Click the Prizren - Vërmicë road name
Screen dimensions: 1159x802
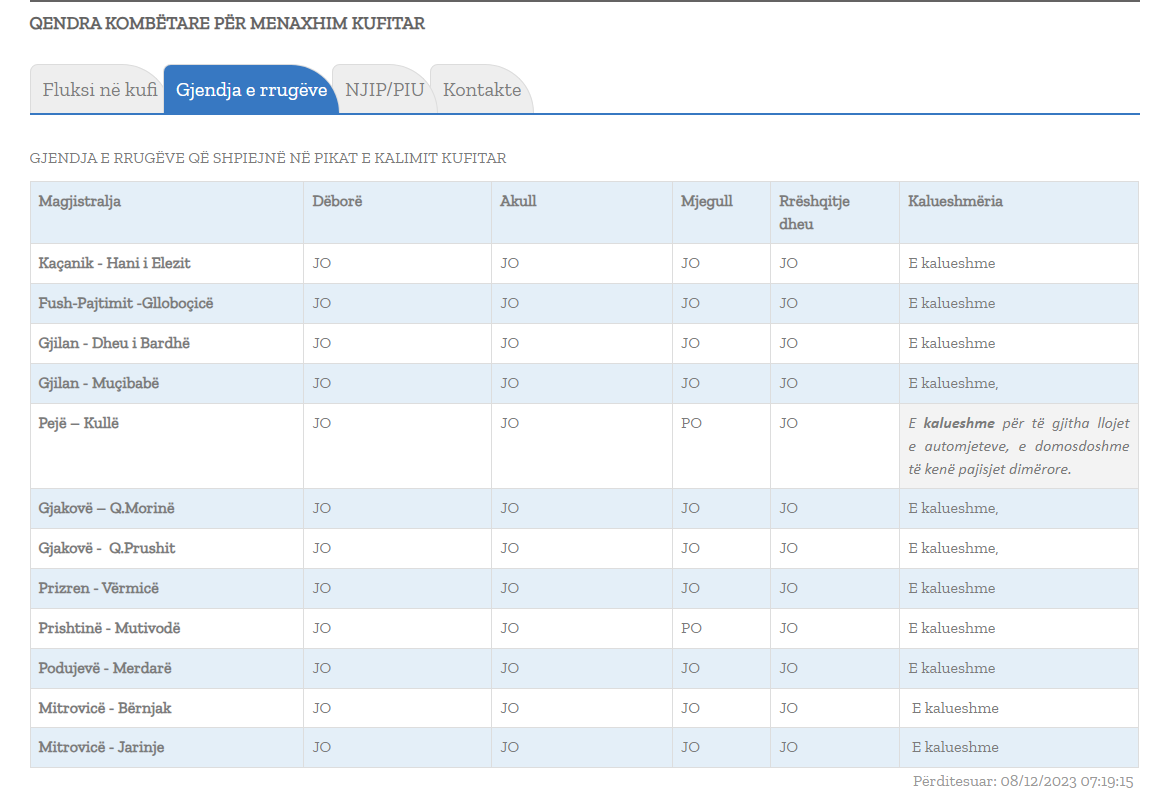pyautogui.click(x=98, y=589)
